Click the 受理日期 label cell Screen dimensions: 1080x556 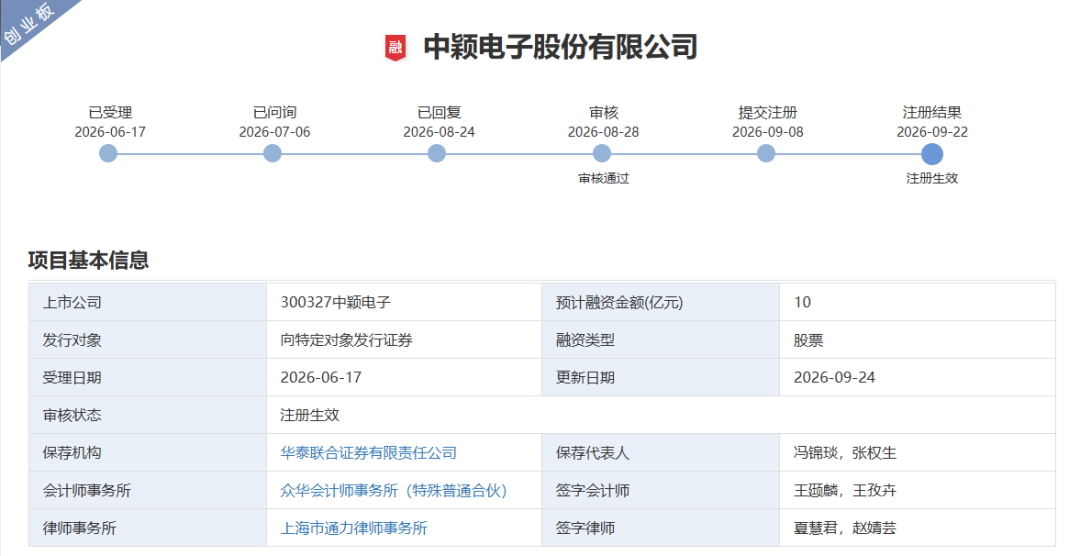click(x=147, y=378)
